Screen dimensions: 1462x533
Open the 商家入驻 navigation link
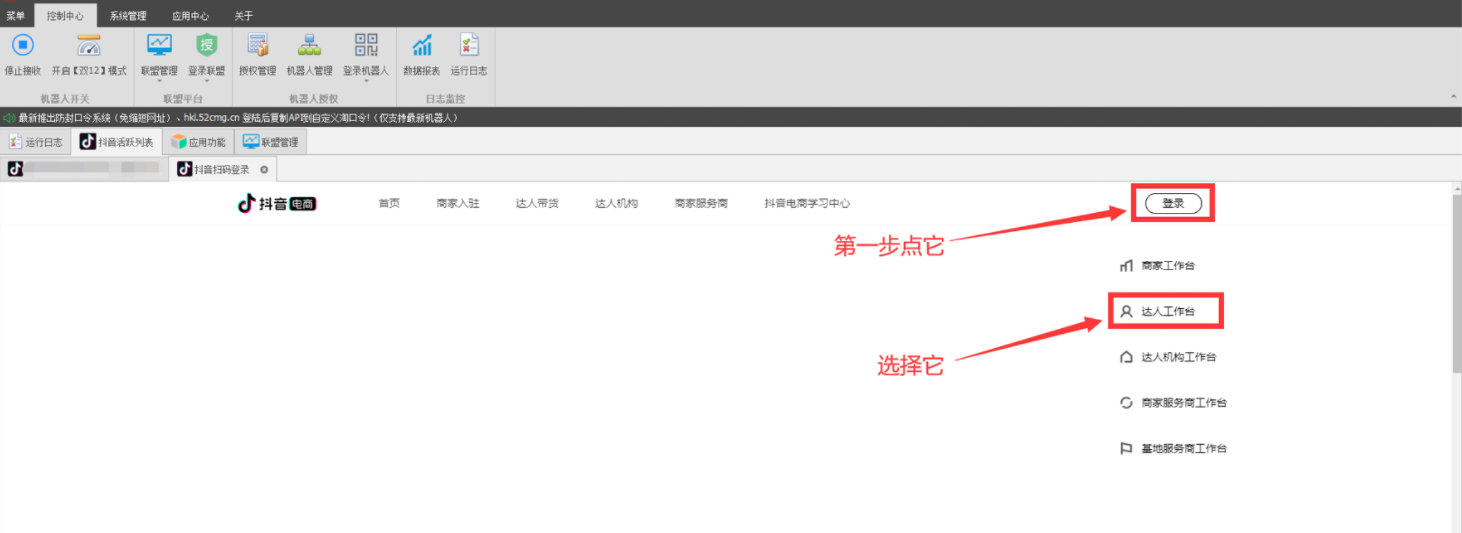tap(458, 203)
